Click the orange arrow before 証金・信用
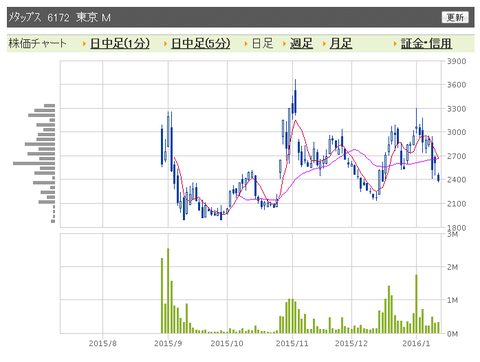480x362 pixels. pyautogui.click(x=395, y=44)
